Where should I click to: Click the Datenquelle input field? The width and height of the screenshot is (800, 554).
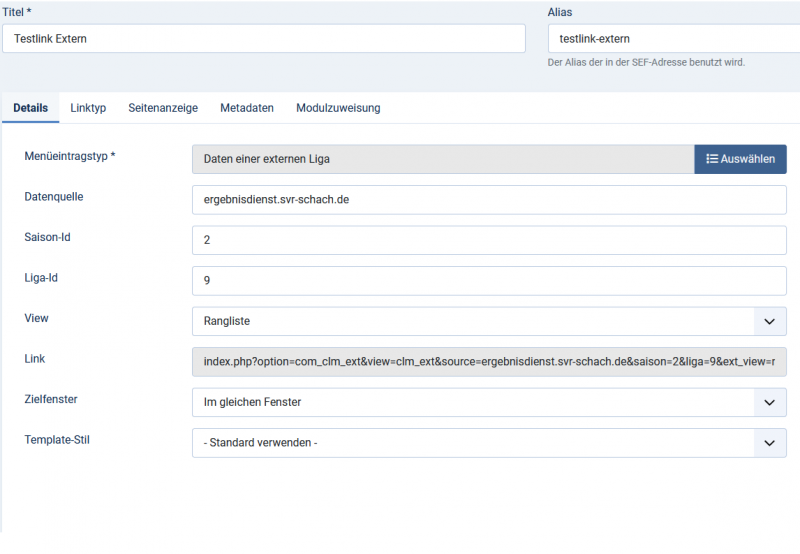coord(489,200)
